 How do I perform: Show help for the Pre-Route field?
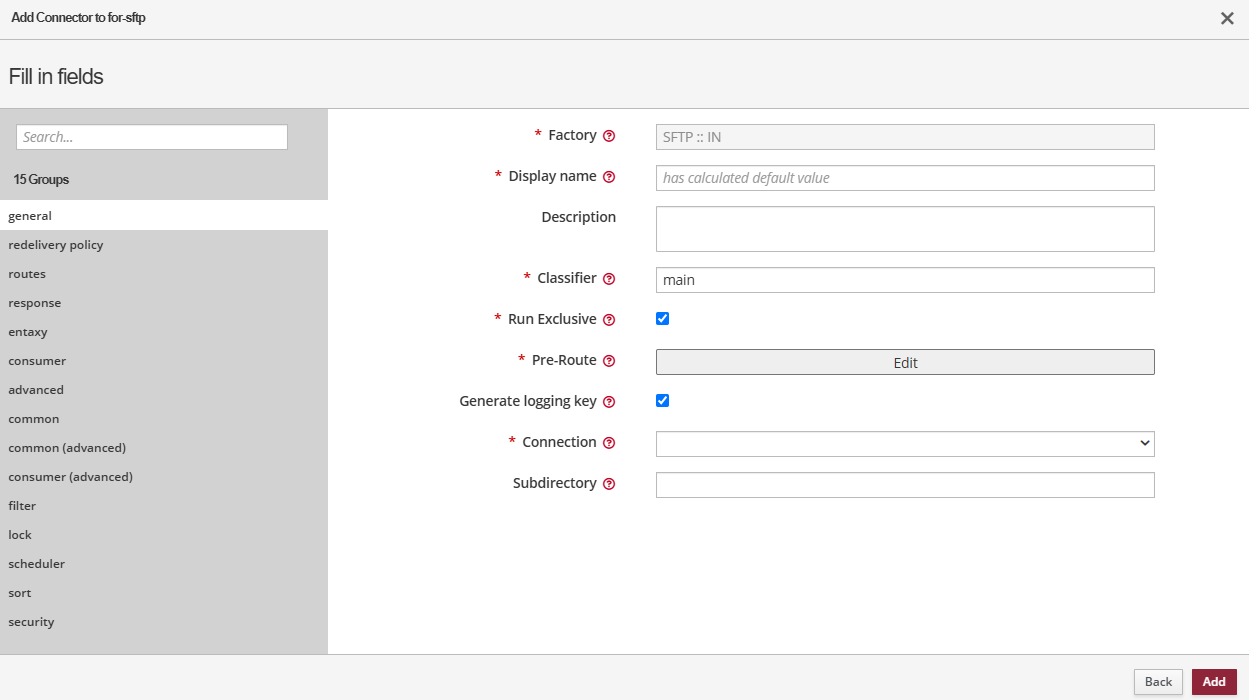point(609,361)
